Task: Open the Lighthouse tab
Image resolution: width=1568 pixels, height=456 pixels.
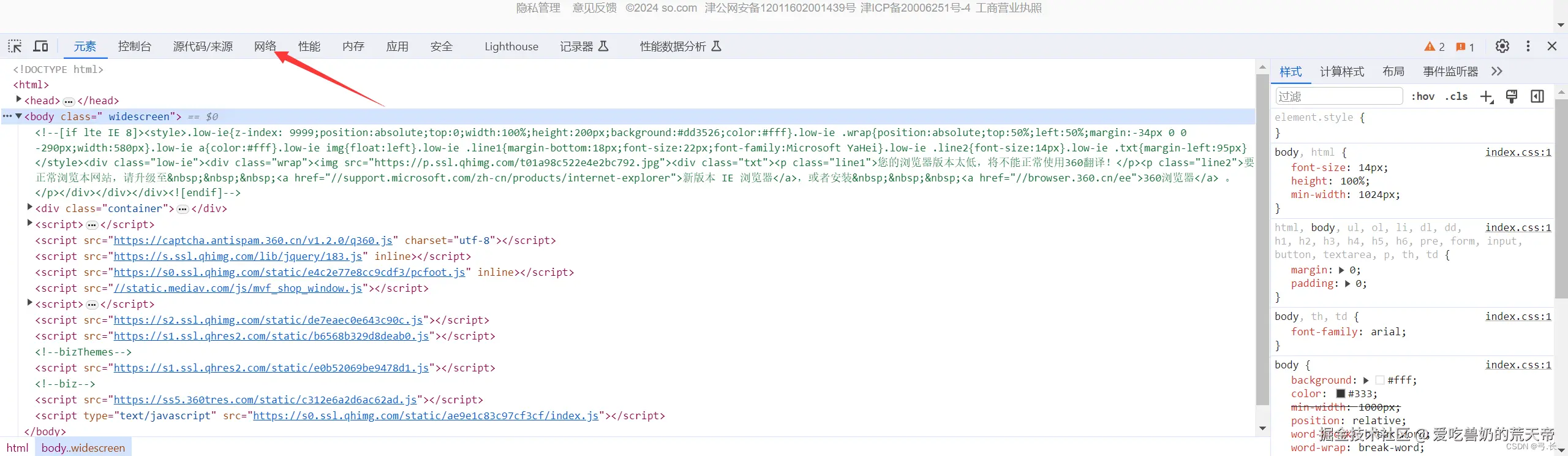Action: pos(511,47)
